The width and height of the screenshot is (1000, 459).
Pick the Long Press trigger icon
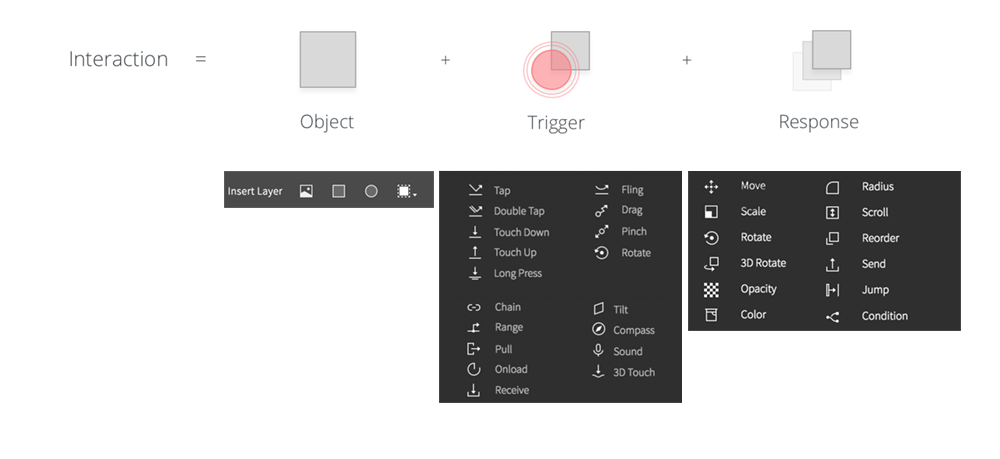pos(474,273)
